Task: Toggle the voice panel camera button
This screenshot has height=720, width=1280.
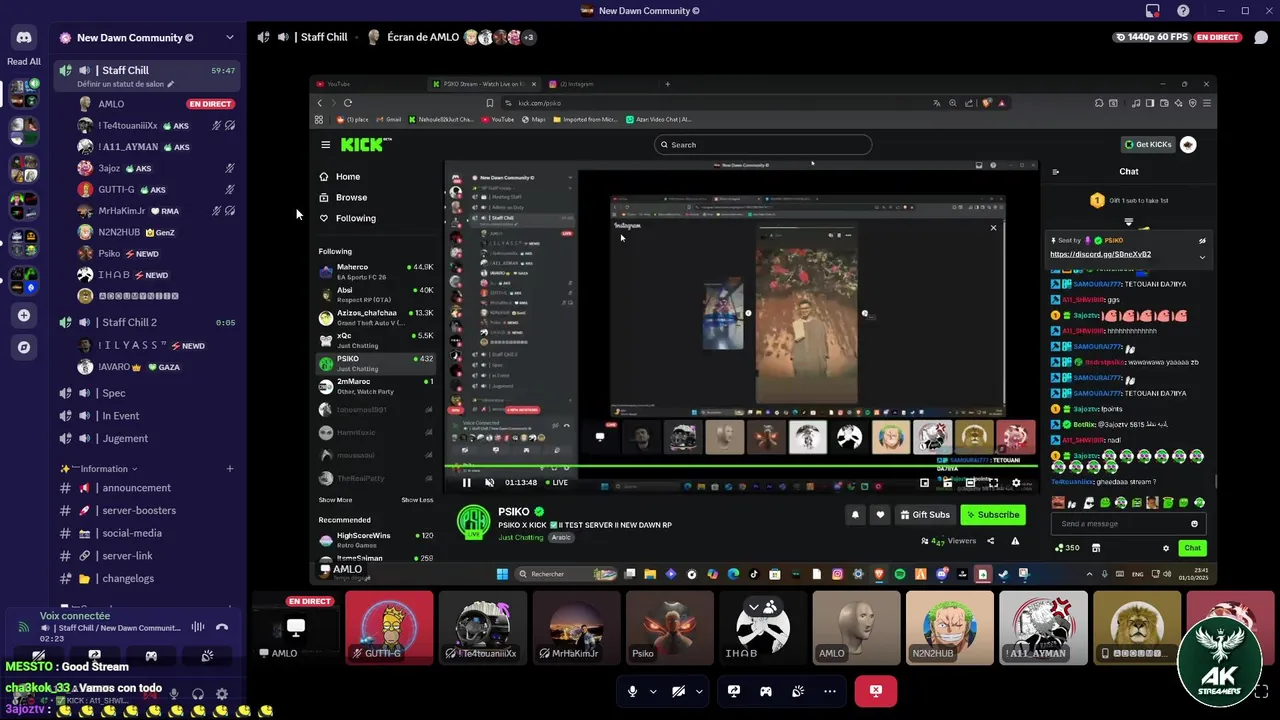Action: [x=38, y=656]
